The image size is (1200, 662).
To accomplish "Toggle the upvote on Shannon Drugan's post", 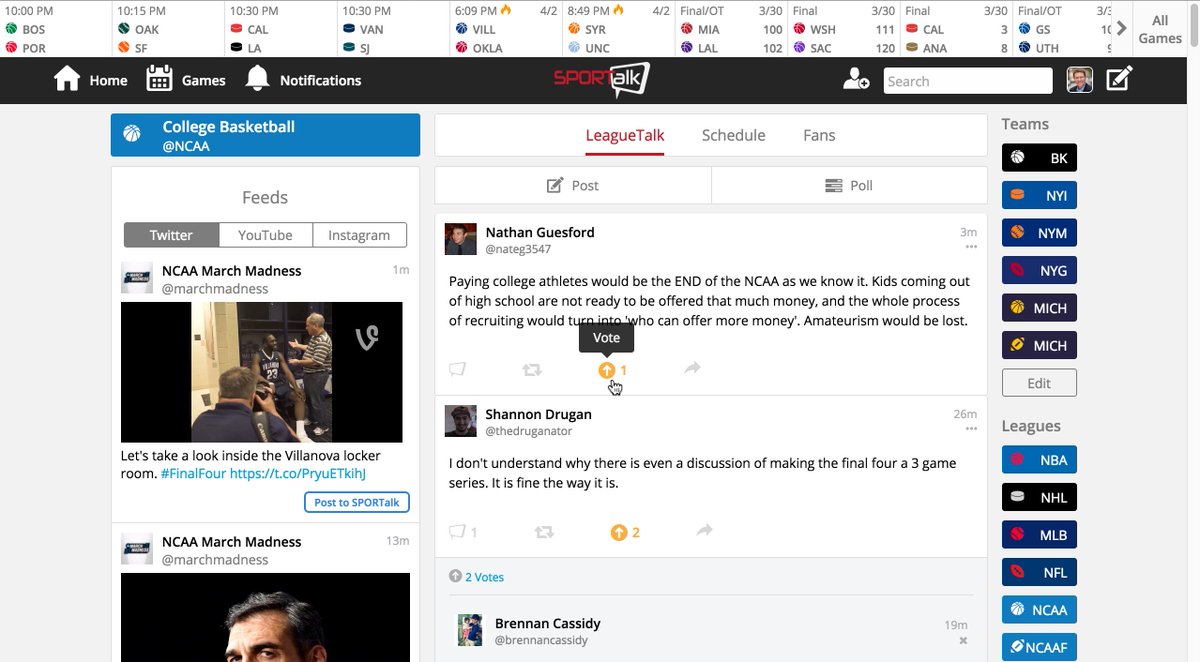I will 619,531.
